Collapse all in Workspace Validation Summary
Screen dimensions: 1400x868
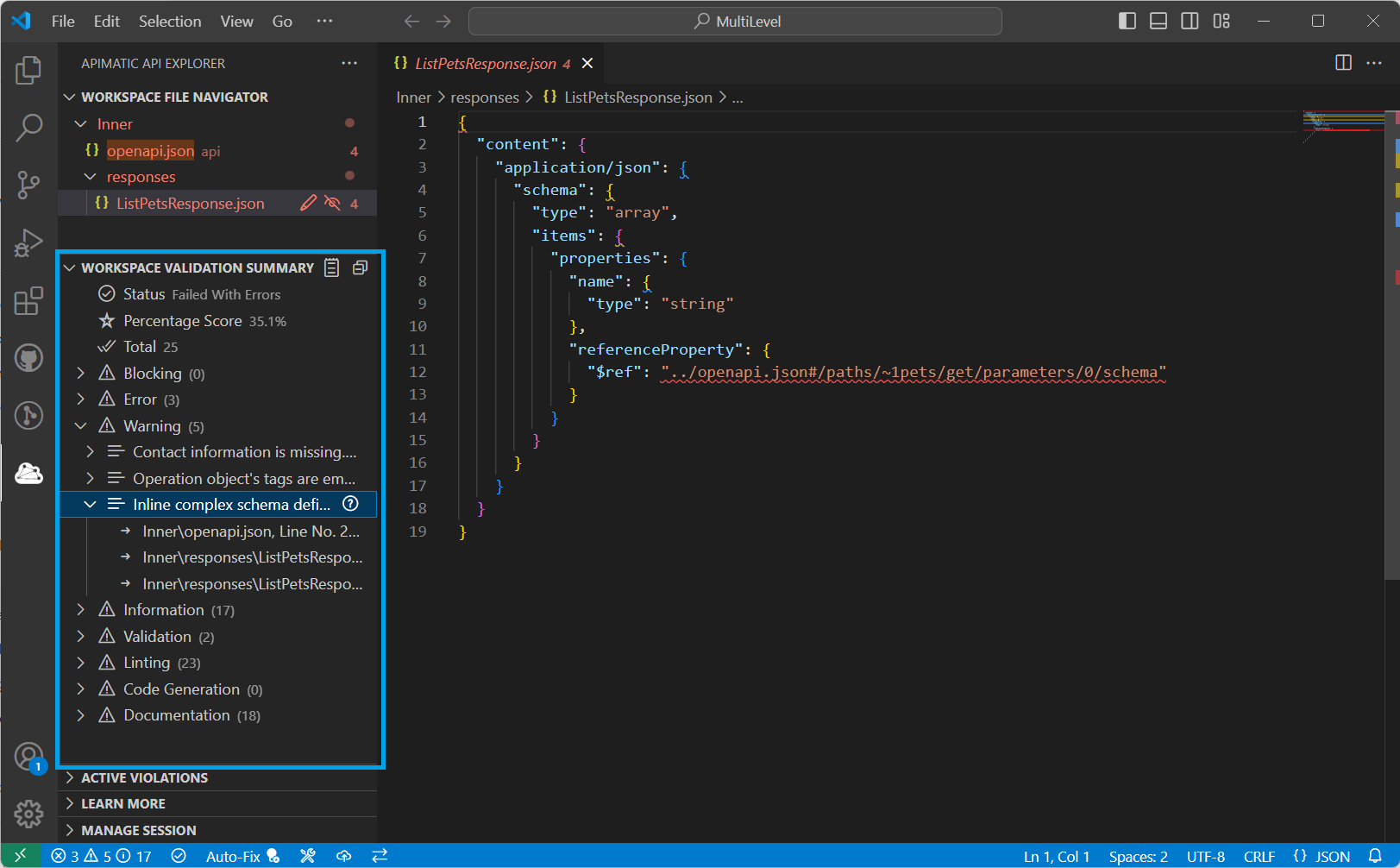tap(361, 268)
